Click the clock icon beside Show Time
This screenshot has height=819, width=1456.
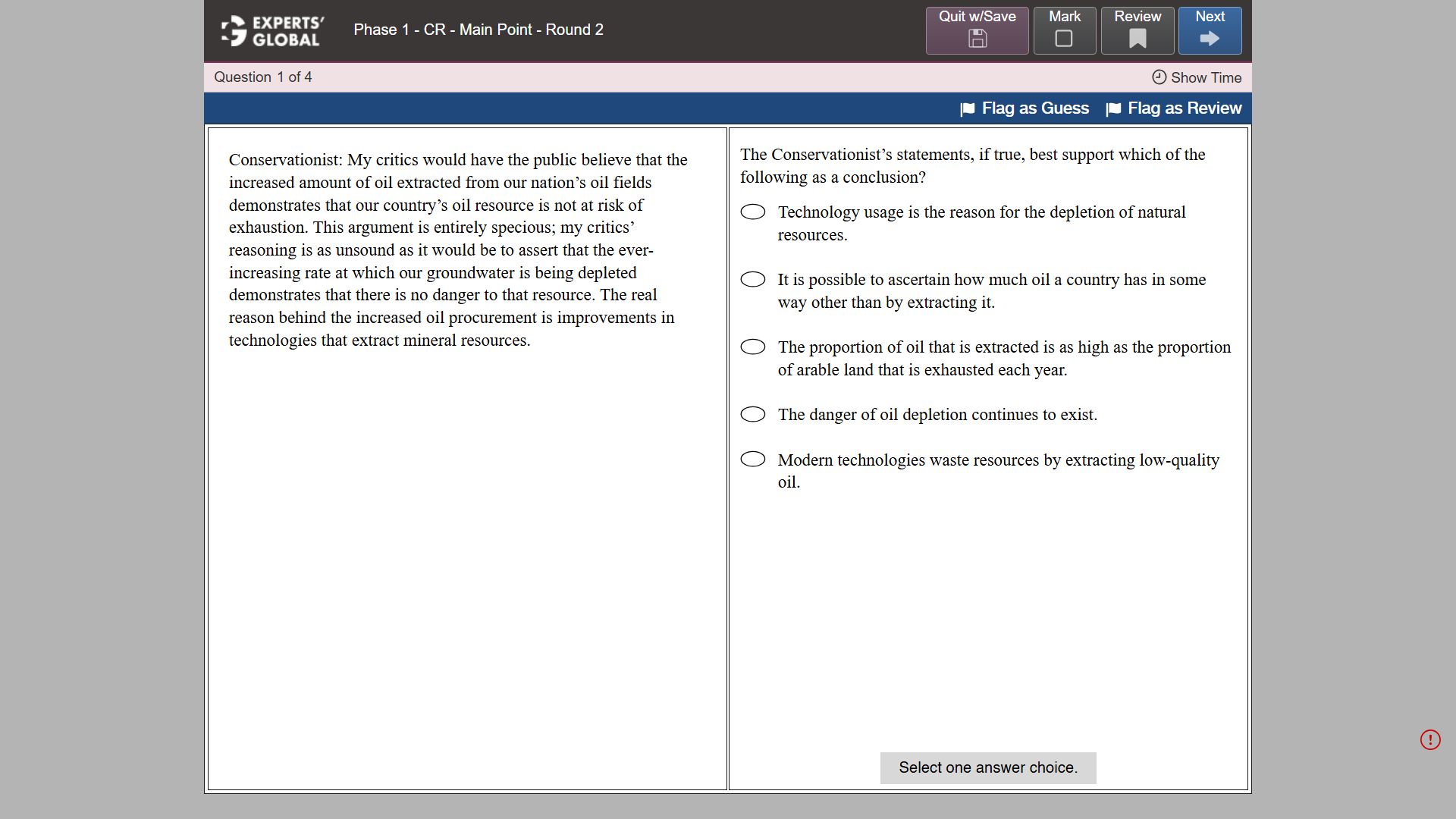tap(1158, 77)
